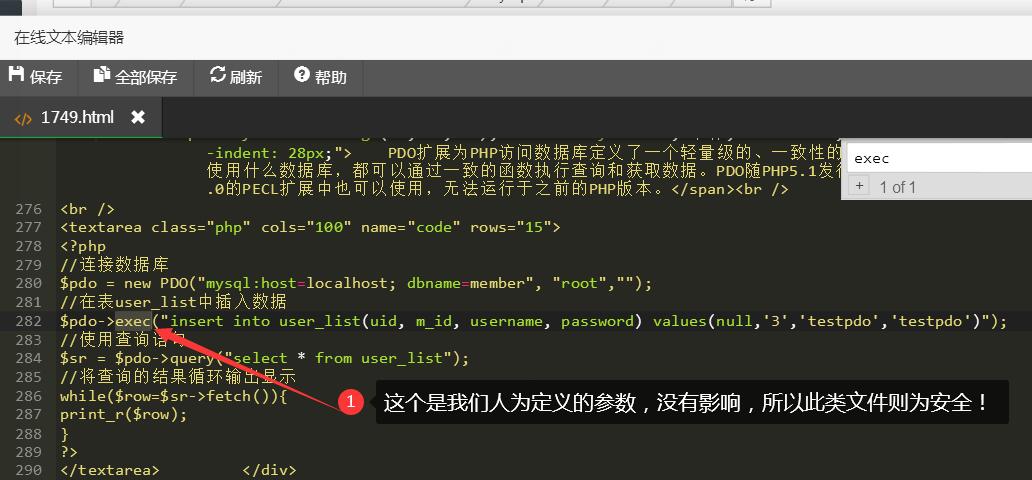This screenshot has width=1032, height=480.
Task: Click line number 289 in gutter
Action: pos(29,452)
